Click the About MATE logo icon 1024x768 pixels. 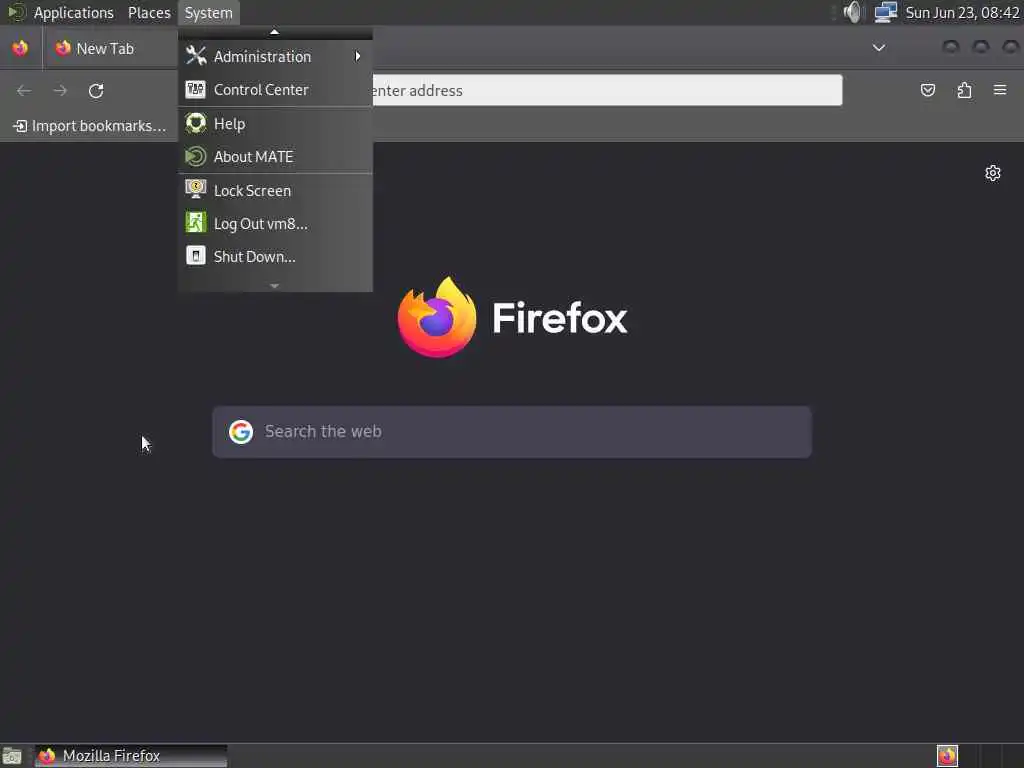click(x=195, y=157)
